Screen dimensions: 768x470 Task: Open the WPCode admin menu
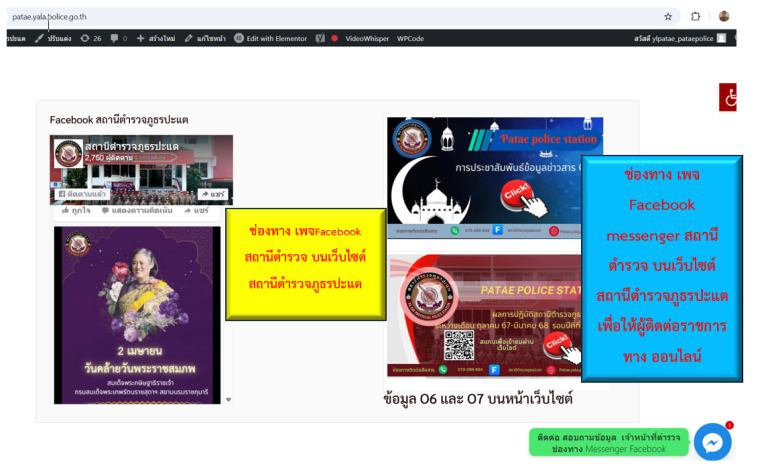pos(410,38)
